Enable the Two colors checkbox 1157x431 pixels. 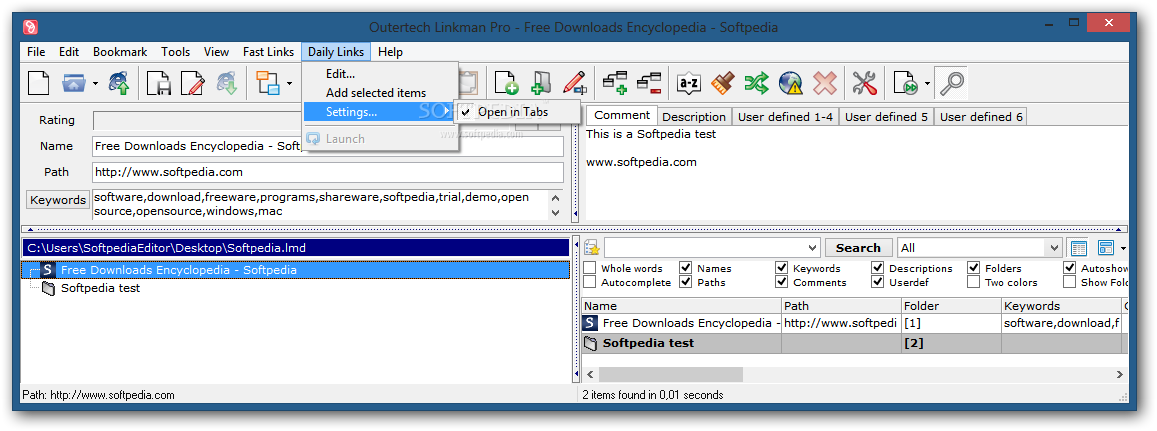(x=973, y=282)
